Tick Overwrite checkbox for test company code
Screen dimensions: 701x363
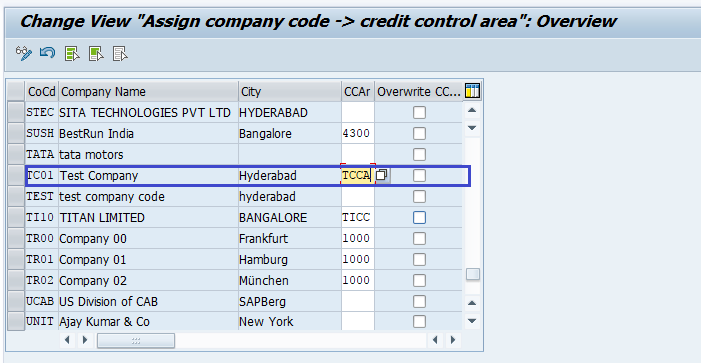point(419,197)
